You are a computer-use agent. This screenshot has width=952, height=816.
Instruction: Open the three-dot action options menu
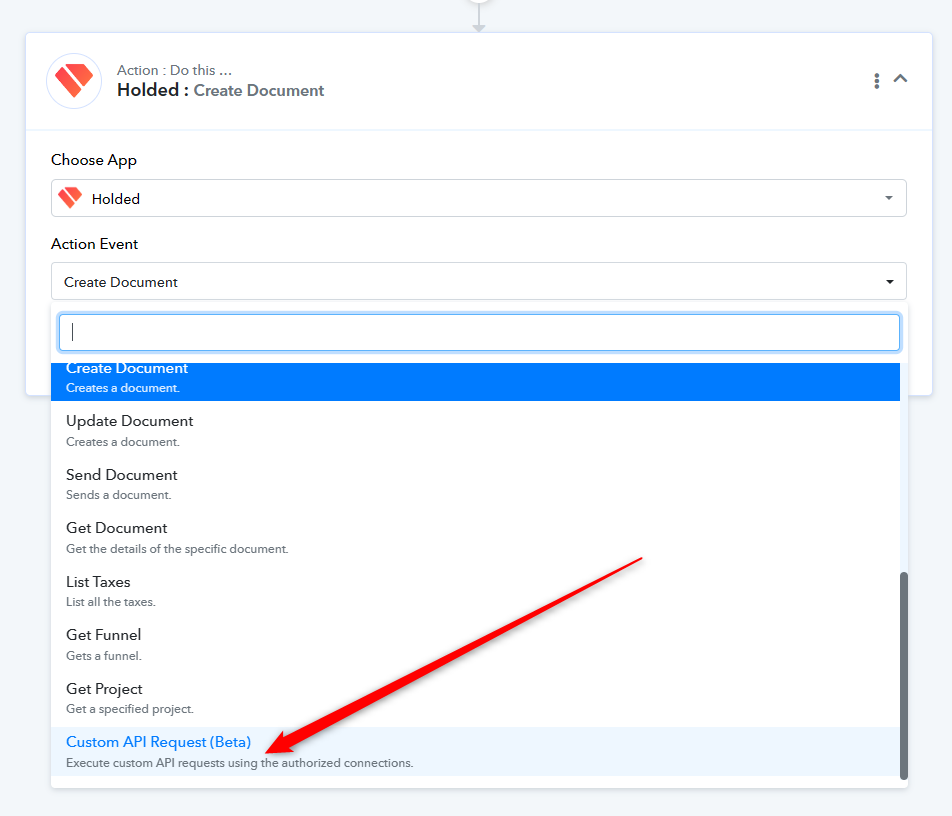(x=876, y=81)
